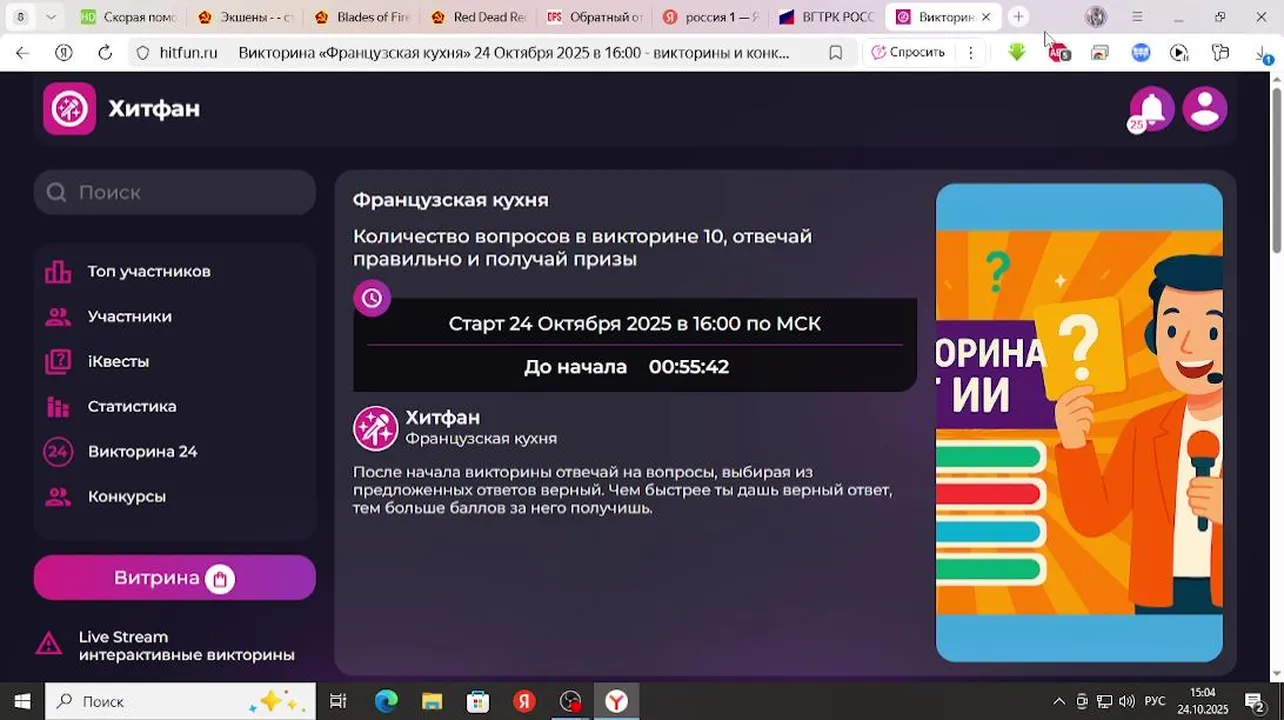
Task: Open Статистика menu item
Action: 132,406
